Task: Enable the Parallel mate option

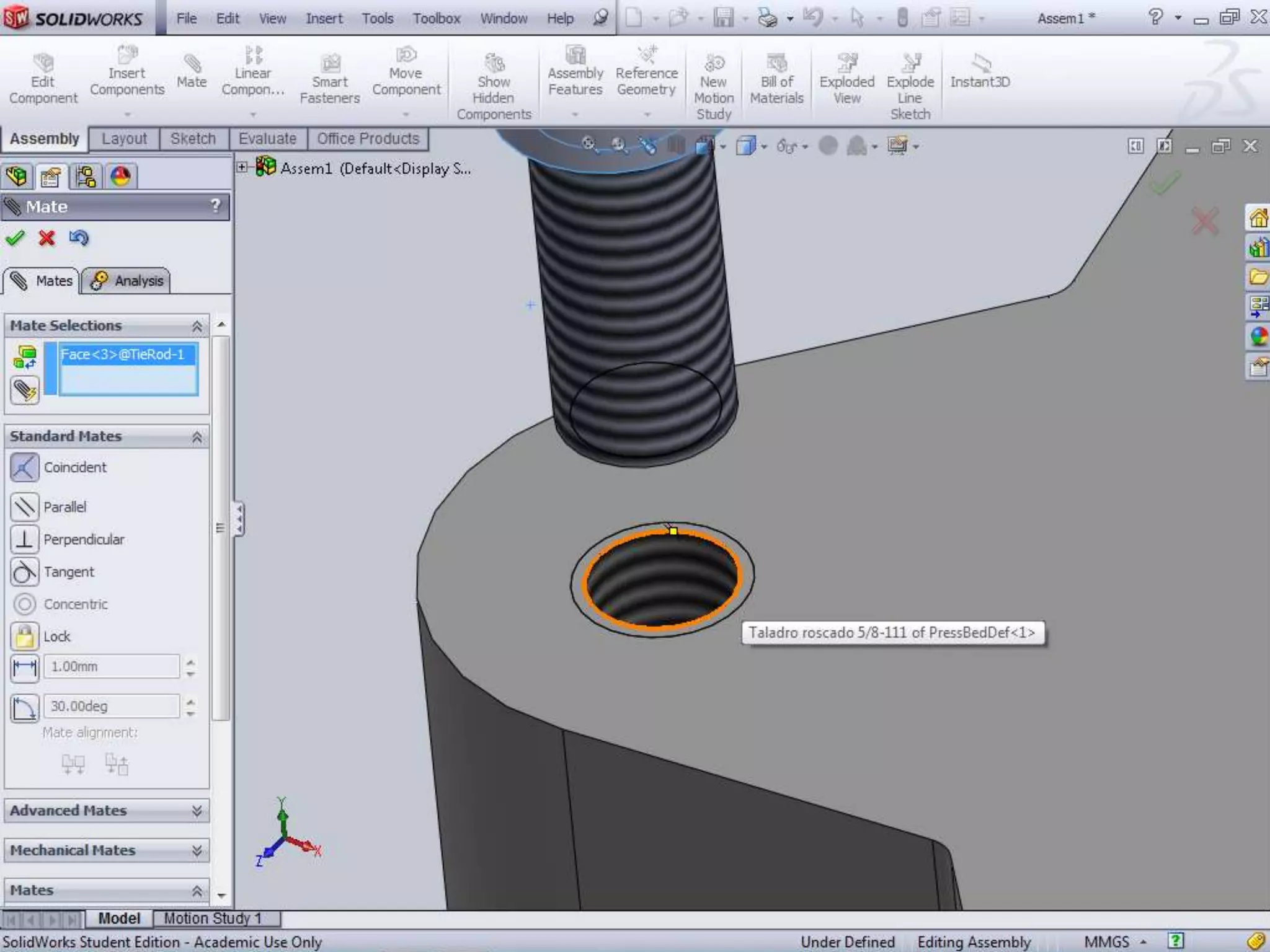Action: [25, 507]
